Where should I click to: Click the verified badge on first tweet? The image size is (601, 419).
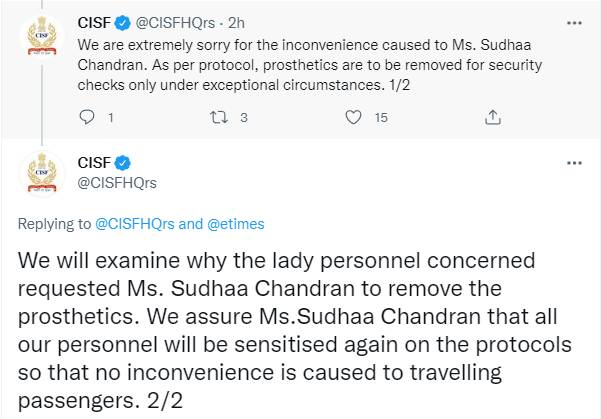pos(123,23)
